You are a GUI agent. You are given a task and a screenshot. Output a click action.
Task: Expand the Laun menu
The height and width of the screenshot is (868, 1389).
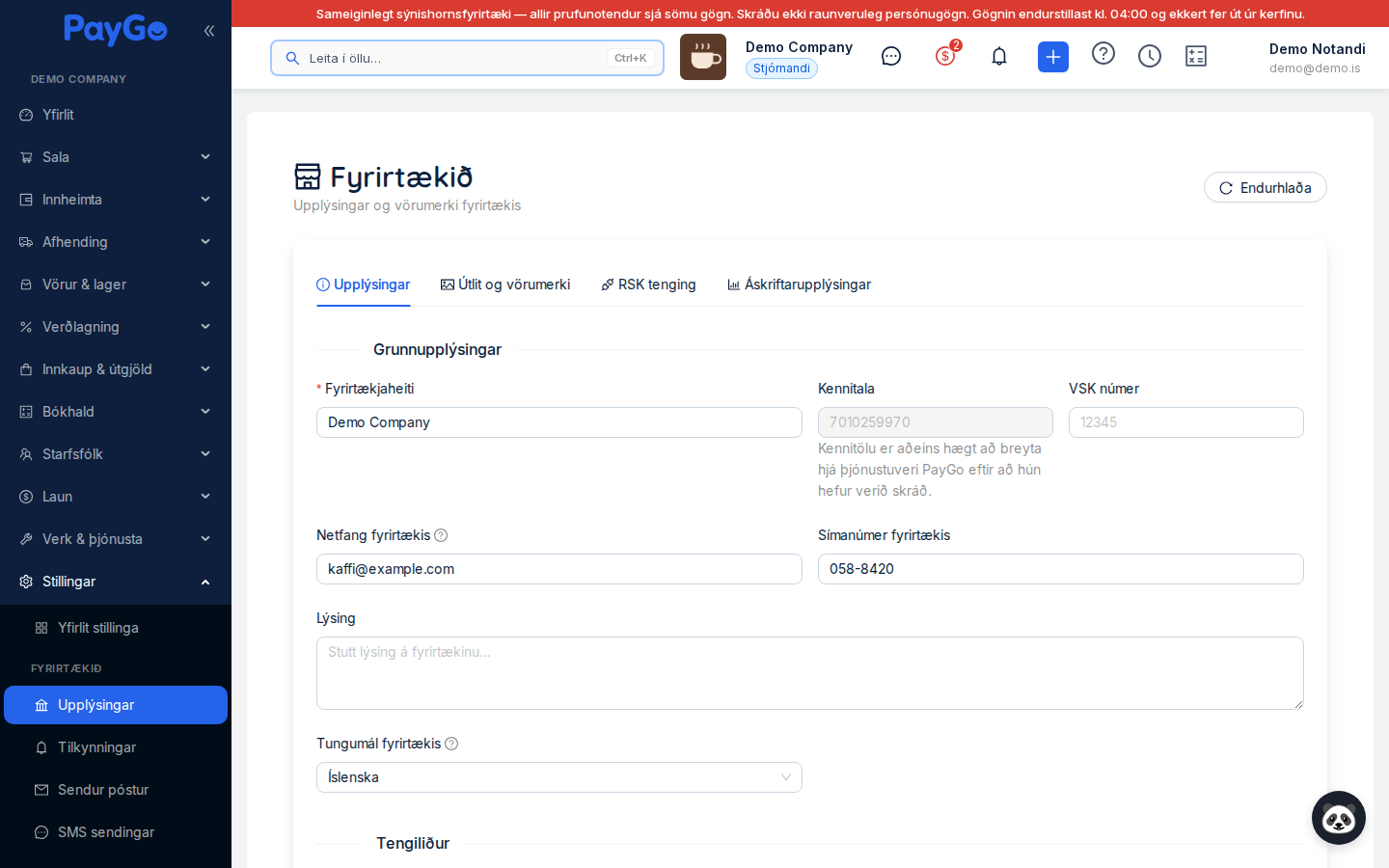click(116, 497)
